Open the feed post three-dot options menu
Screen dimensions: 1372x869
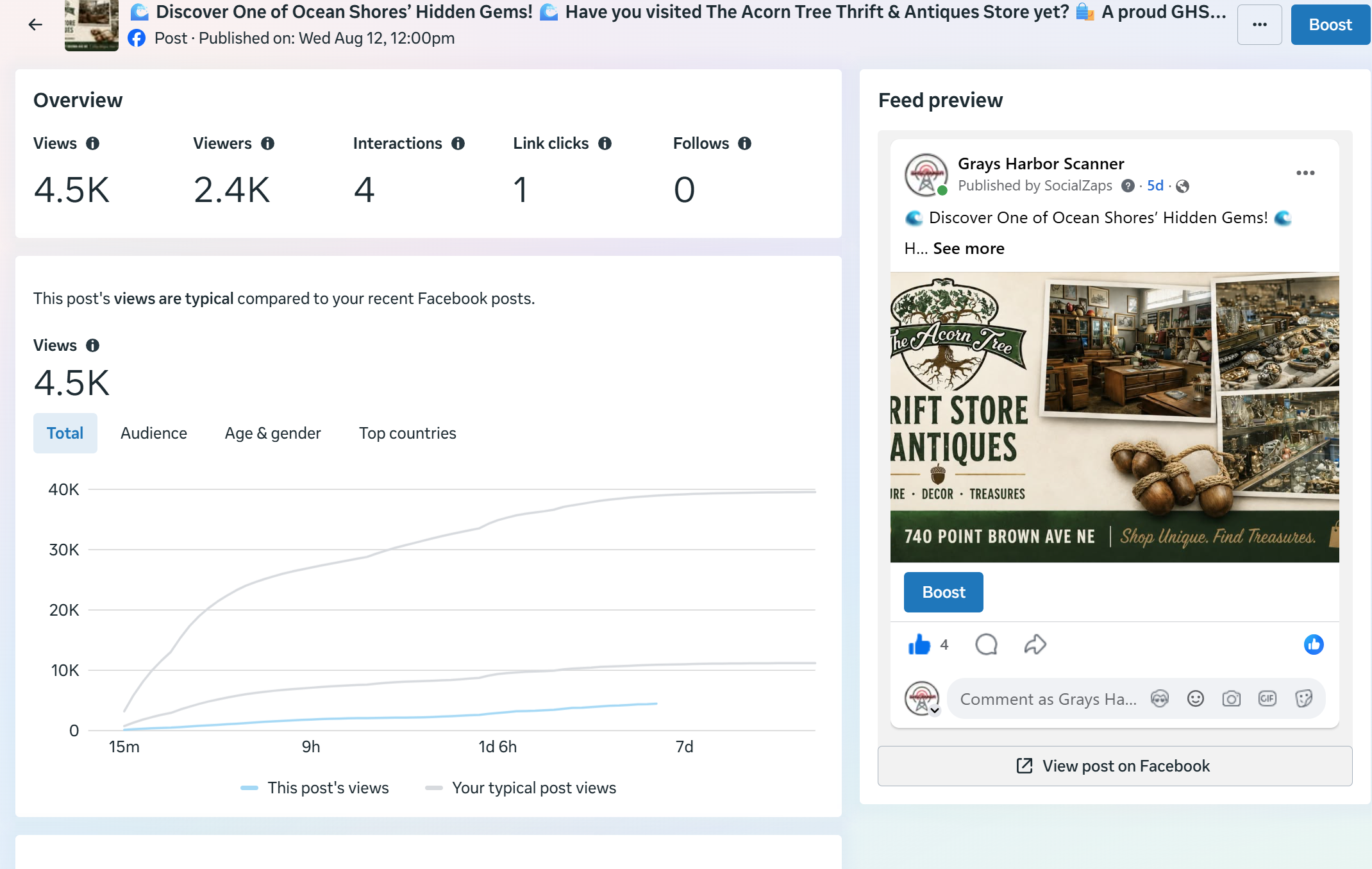(1305, 173)
